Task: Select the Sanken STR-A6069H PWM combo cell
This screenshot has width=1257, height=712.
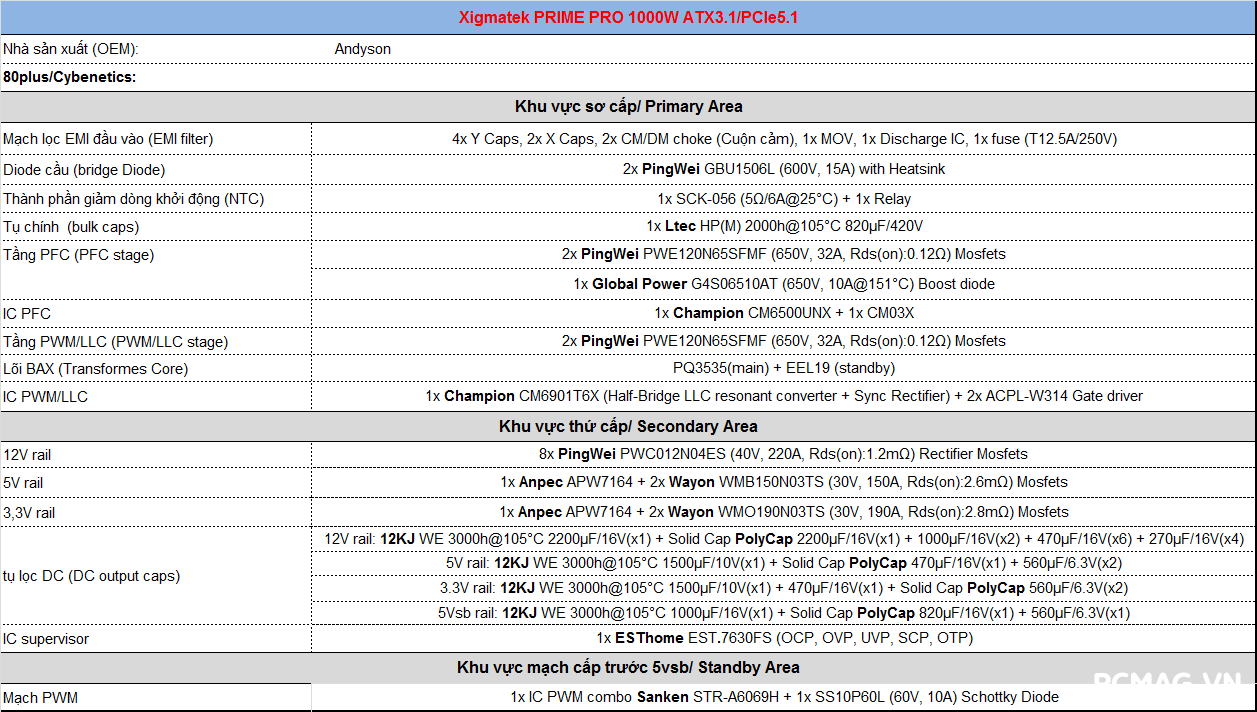Action: click(783, 697)
